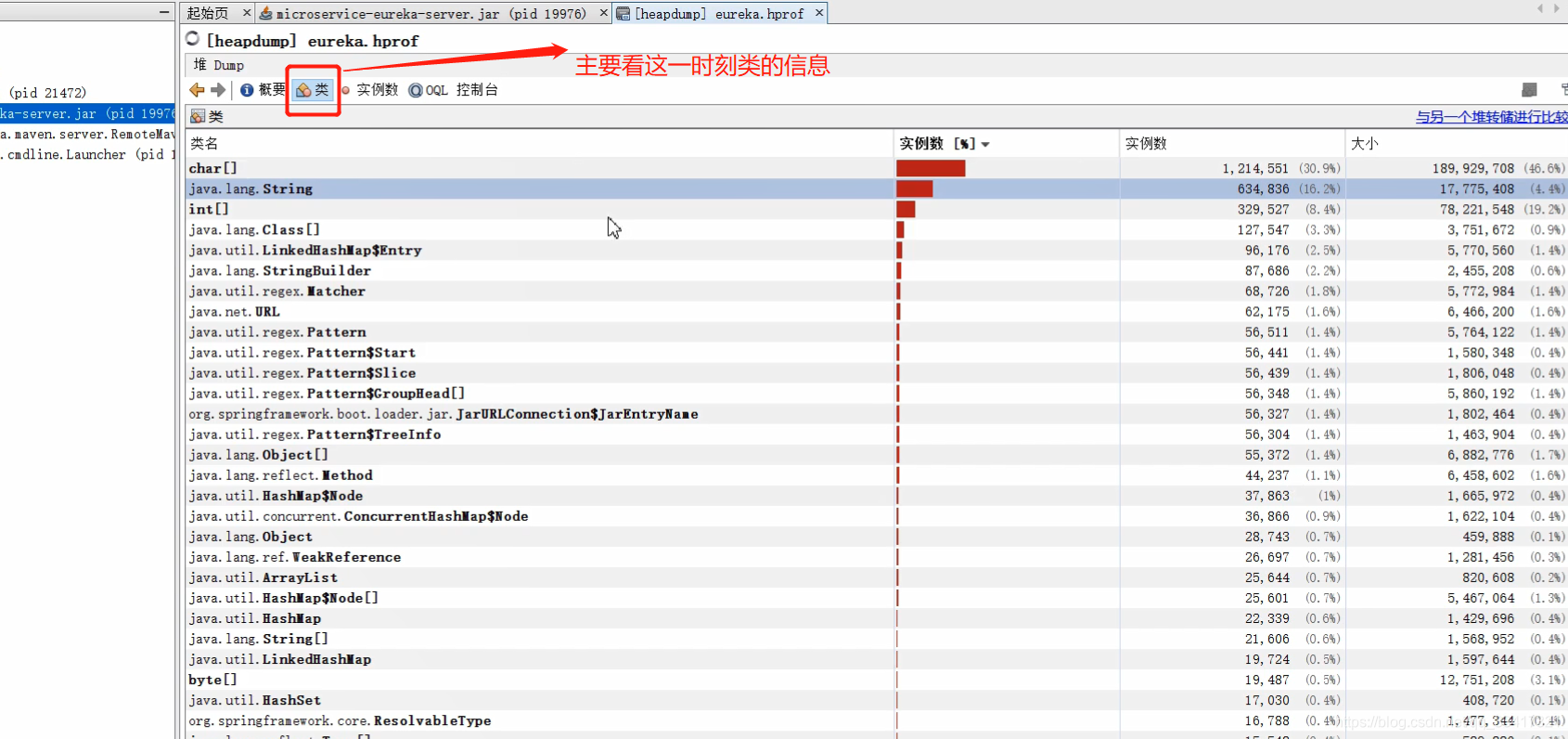This screenshot has height=739, width=1568.
Task: Select the java.lang.Object[] row
Action: click(877, 454)
